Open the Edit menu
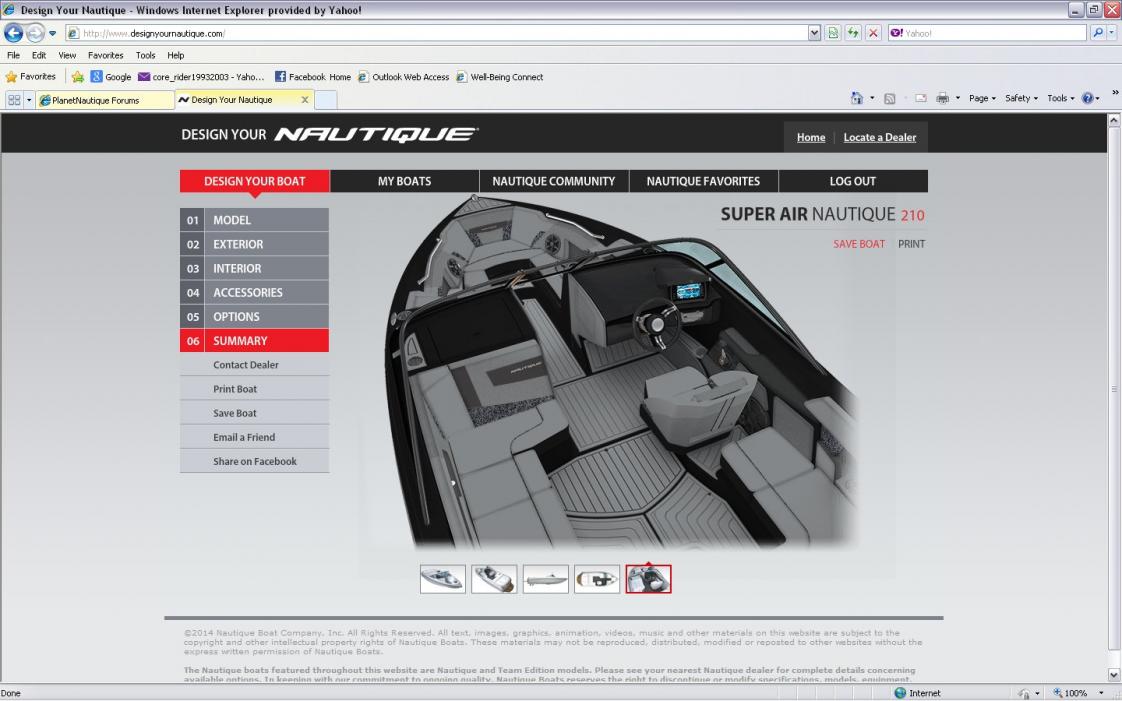Viewport: 1122px width, 701px height. click(x=39, y=55)
